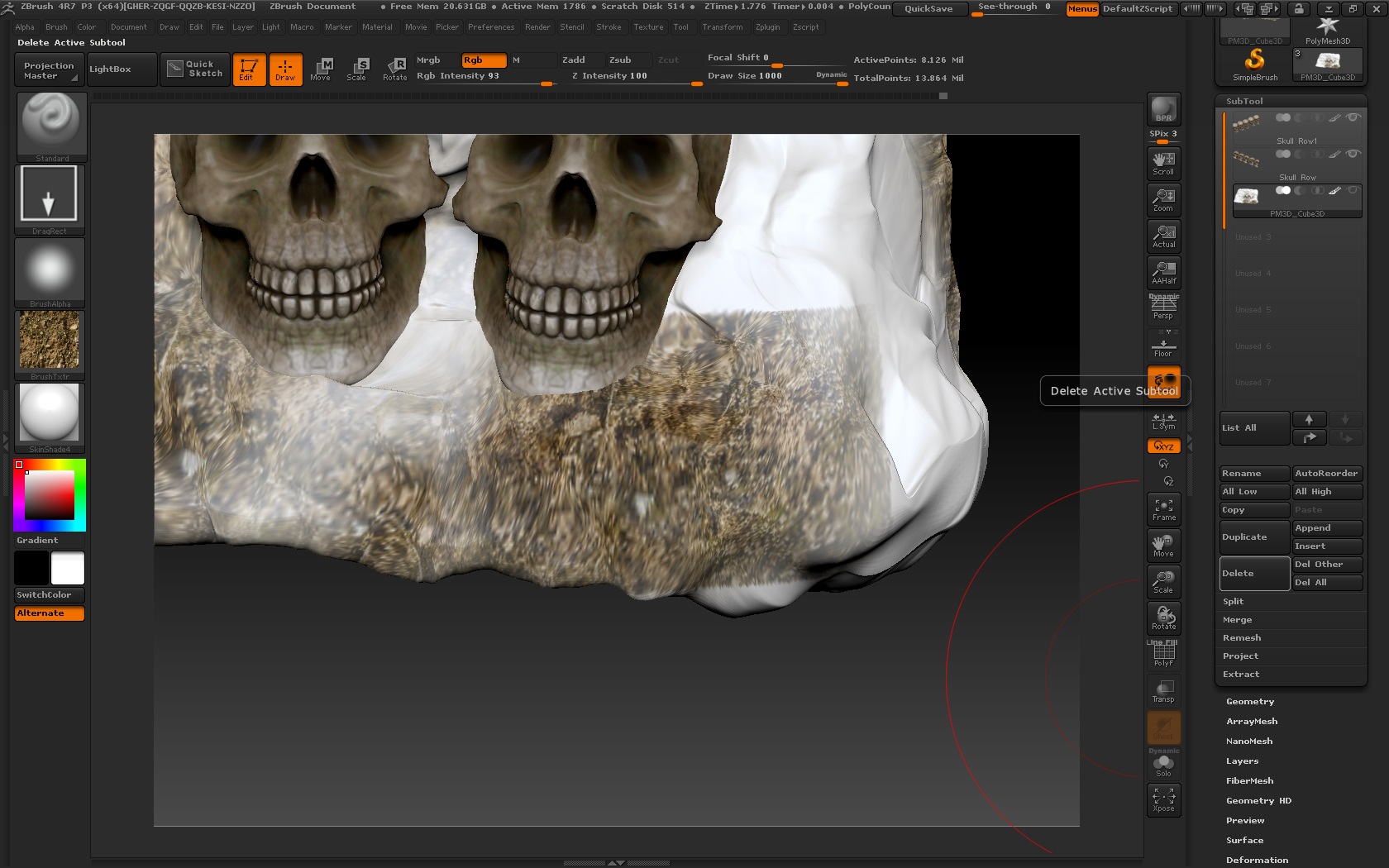Open the Preferences menu
1389x868 pixels.
(491, 27)
